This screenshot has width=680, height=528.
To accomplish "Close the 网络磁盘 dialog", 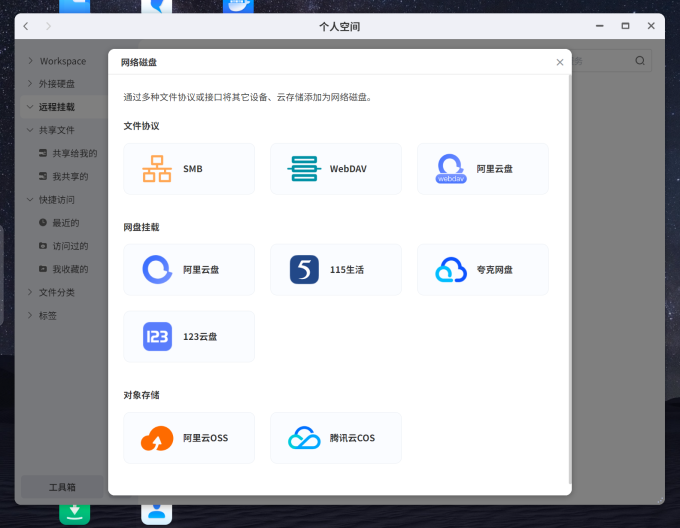I will (560, 62).
